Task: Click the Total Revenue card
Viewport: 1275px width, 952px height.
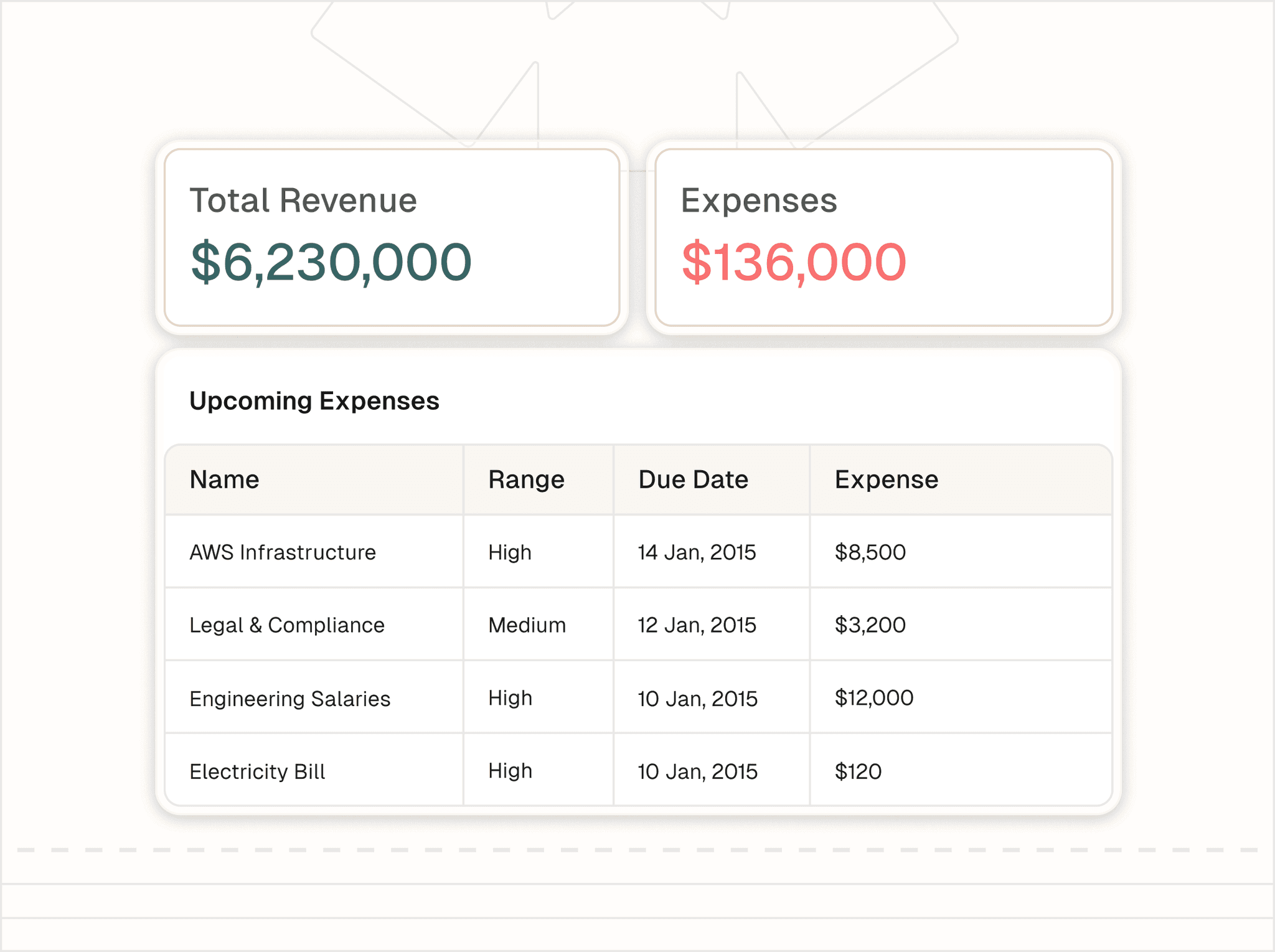Action: click(x=392, y=237)
